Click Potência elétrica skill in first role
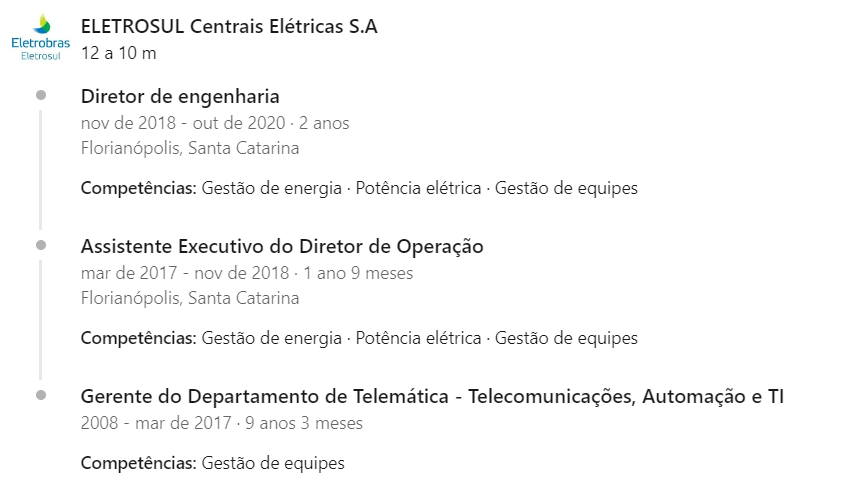Image resolution: width=850 pixels, height=490 pixels. 418,188
